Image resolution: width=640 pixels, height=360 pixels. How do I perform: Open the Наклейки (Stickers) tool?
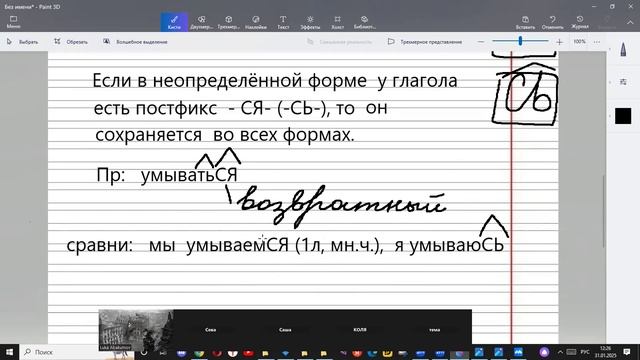256,22
